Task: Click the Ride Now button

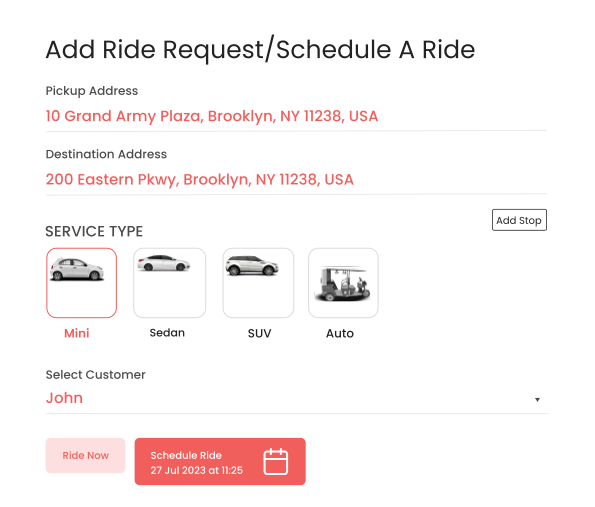Action: [85, 455]
